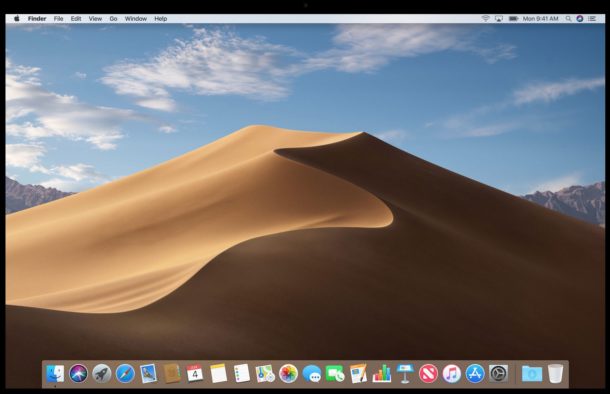The width and height of the screenshot is (610, 394).
Task: Open the App Store in Dock
Action: [x=475, y=373]
